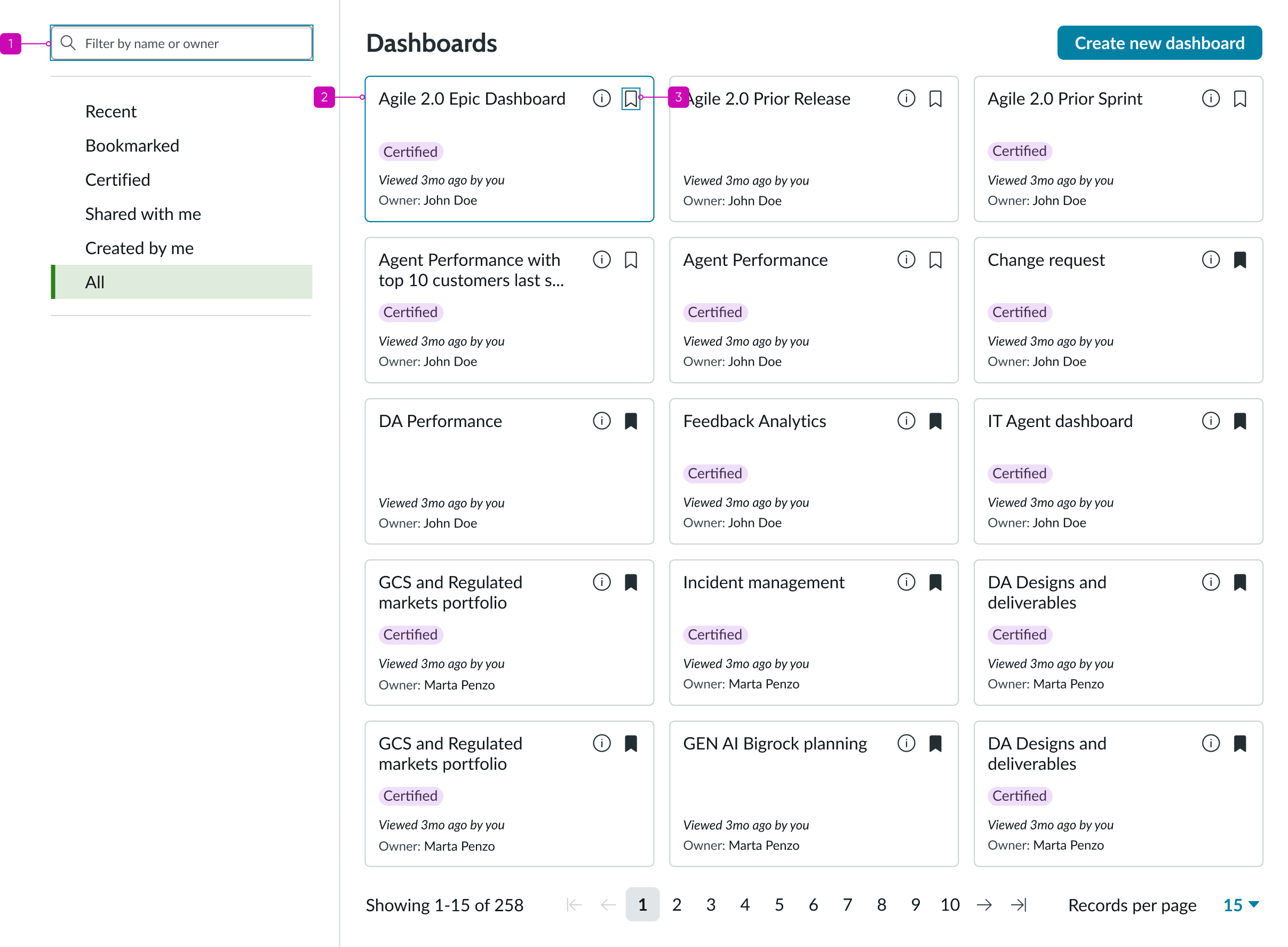Viewport: 1288px width, 947px height.
Task: Open info for GEN AI Bigrock planning
Action: click(x=906, y=744)
